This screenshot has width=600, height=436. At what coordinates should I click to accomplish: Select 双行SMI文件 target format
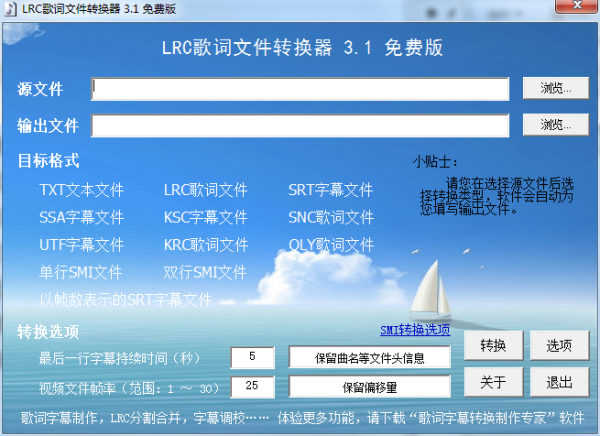coord(205,273)
